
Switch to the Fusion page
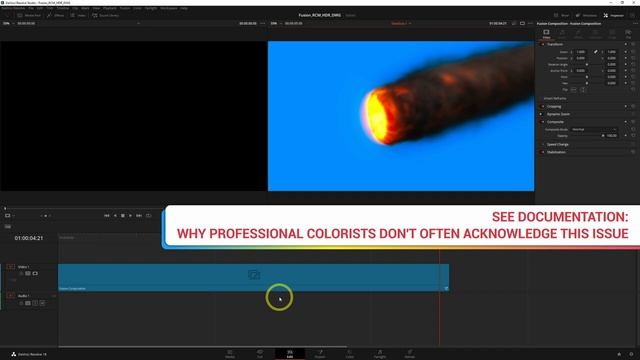click(320, 354)
